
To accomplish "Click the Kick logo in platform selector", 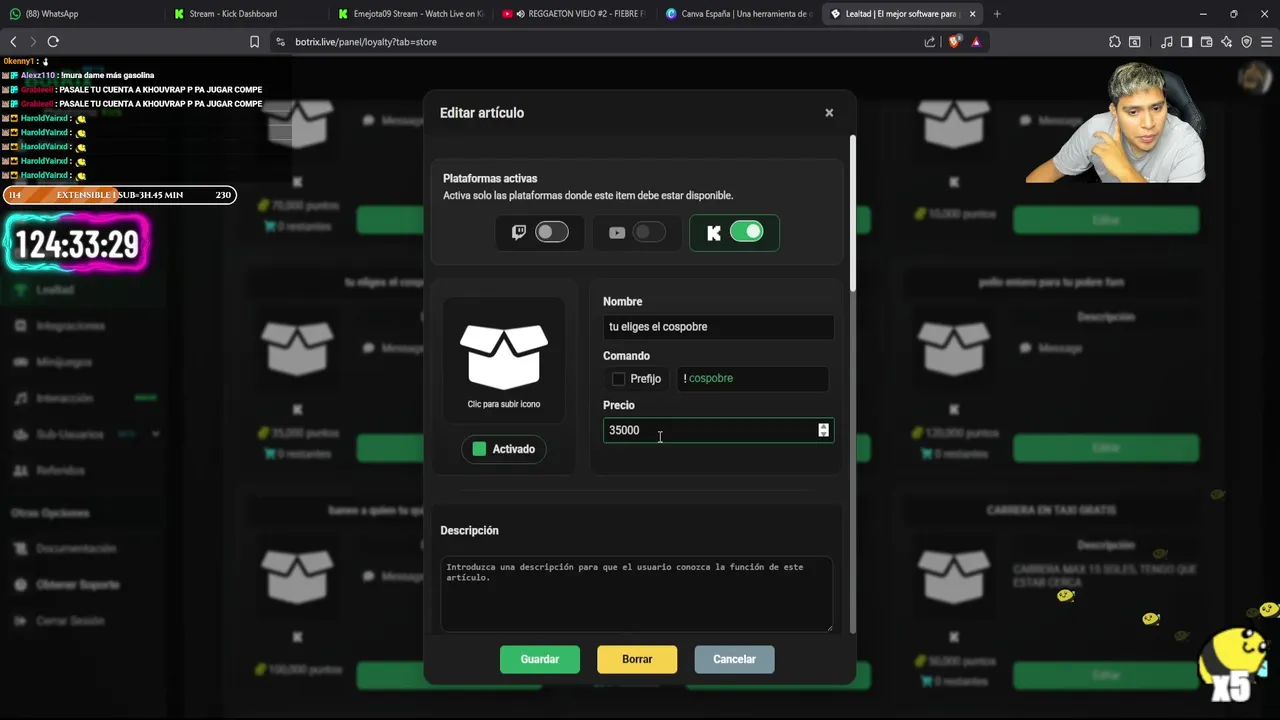I will (x=714, y=233).
